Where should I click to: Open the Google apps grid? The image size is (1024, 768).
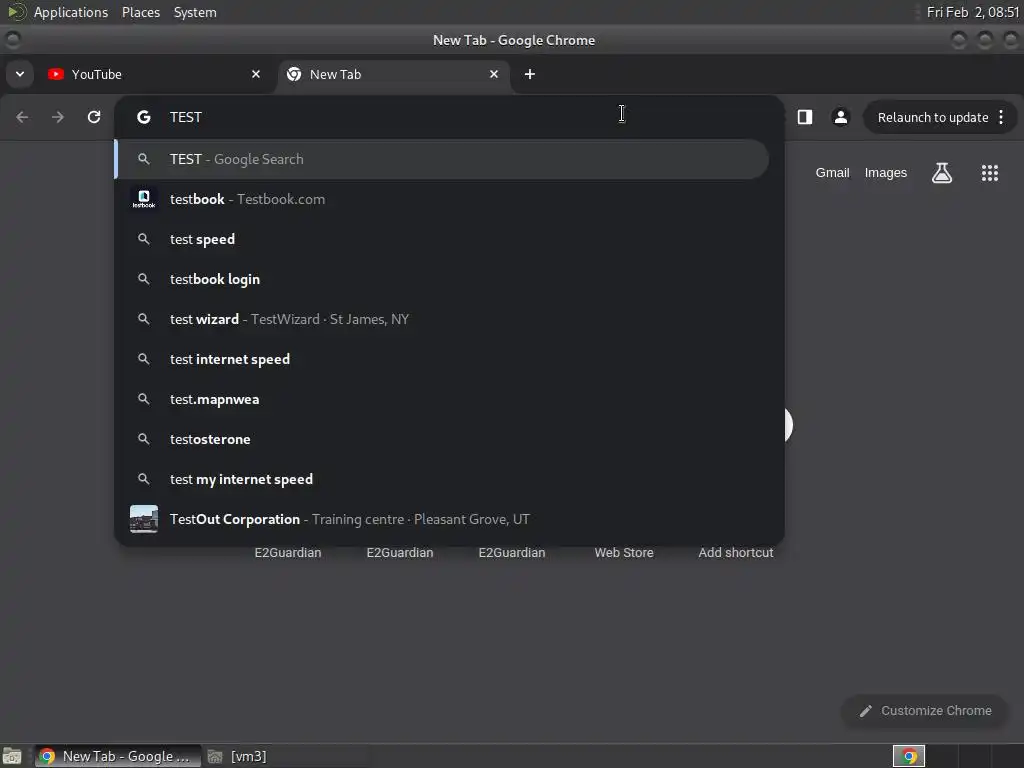click(x=989, y=173)
